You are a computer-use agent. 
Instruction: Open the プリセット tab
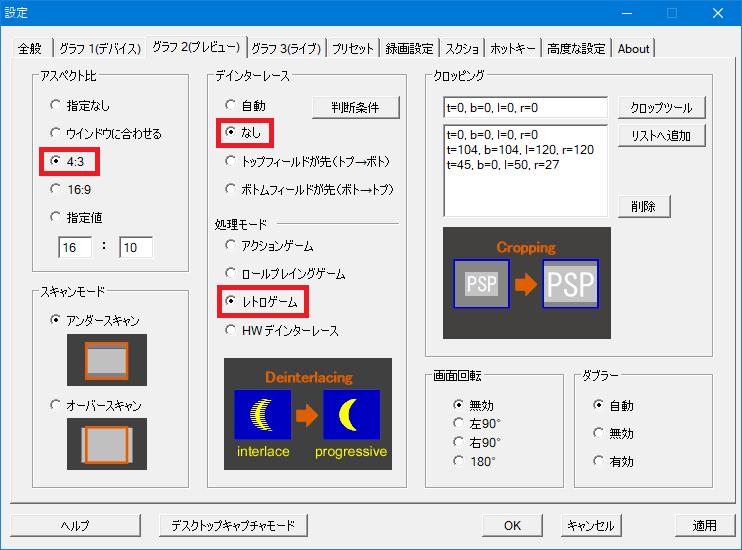click(x=353, y=48)
